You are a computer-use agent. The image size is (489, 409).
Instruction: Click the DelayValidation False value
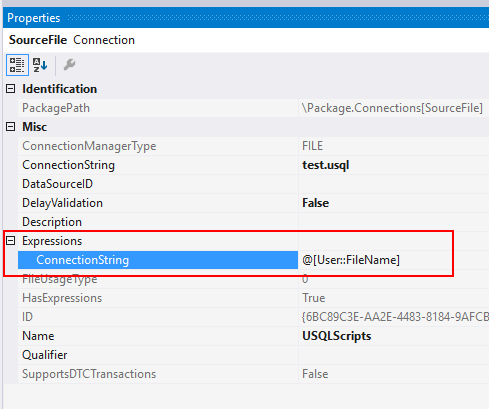coord(315,203)
